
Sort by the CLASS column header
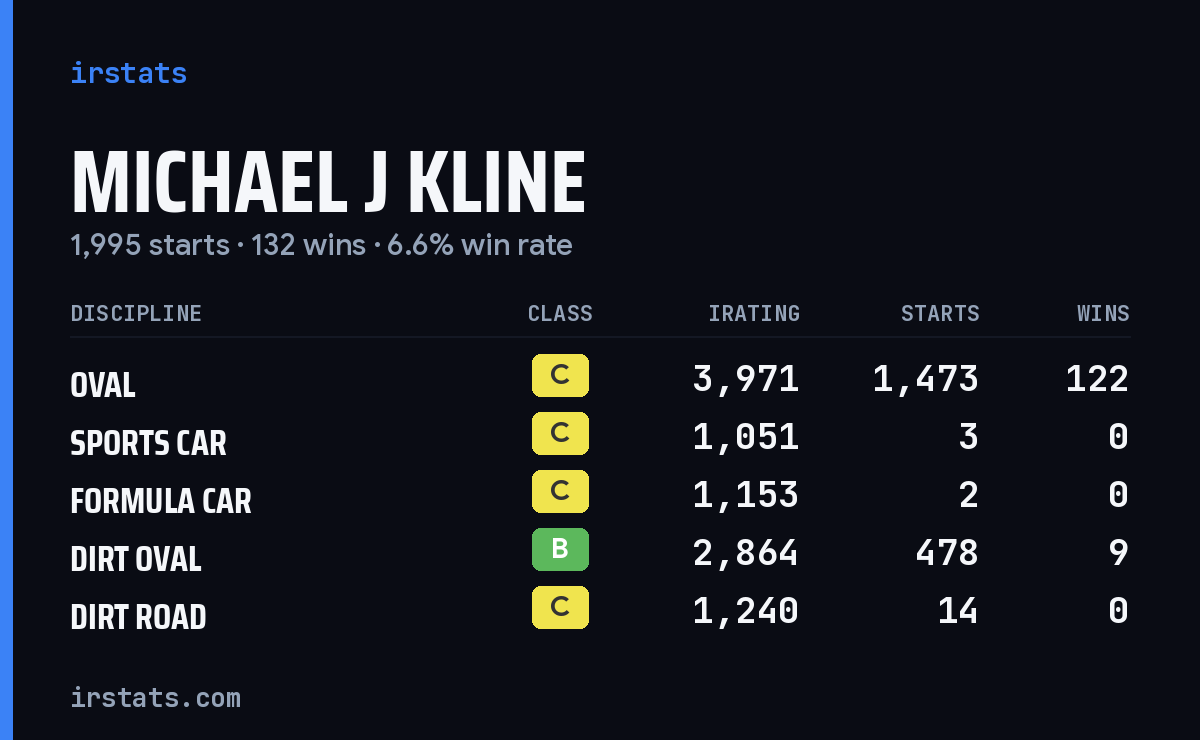tap(560, 314)
